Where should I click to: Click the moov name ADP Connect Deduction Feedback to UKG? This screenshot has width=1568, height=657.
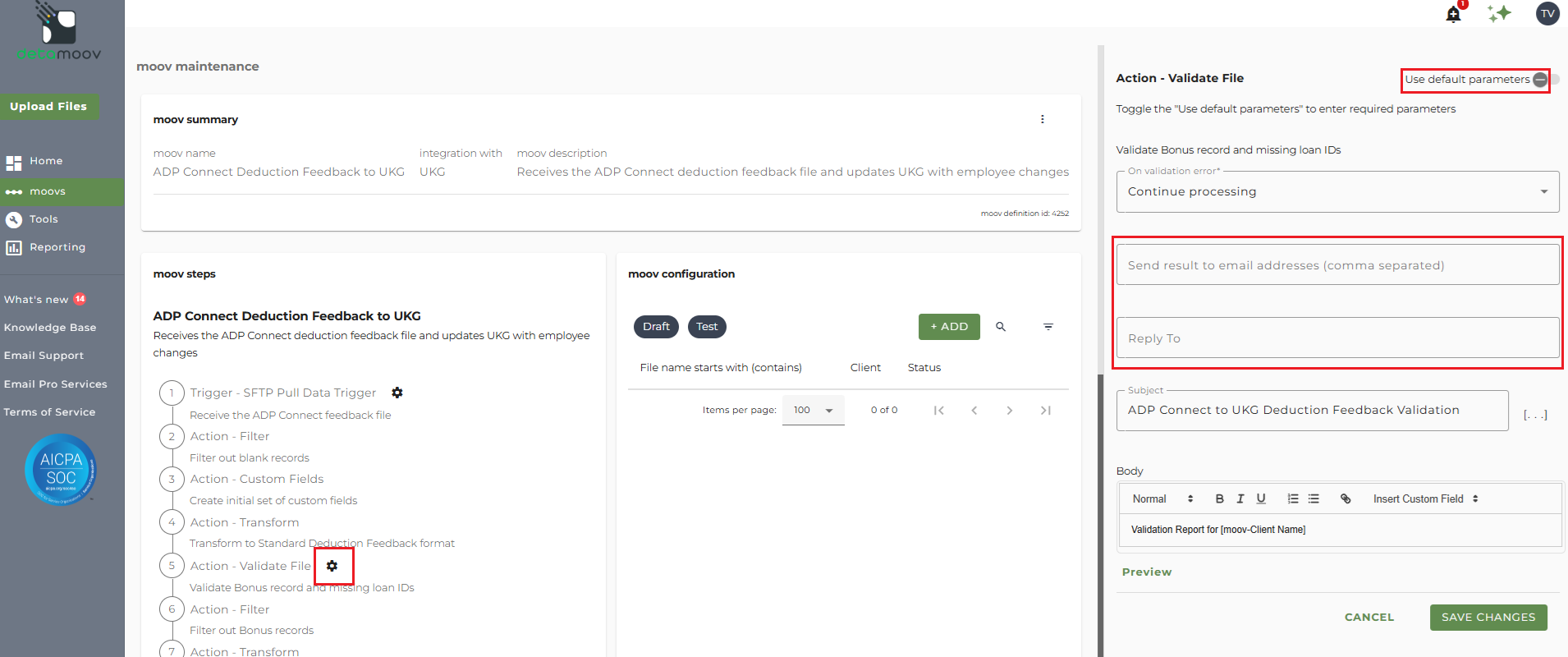click(279, 172)
